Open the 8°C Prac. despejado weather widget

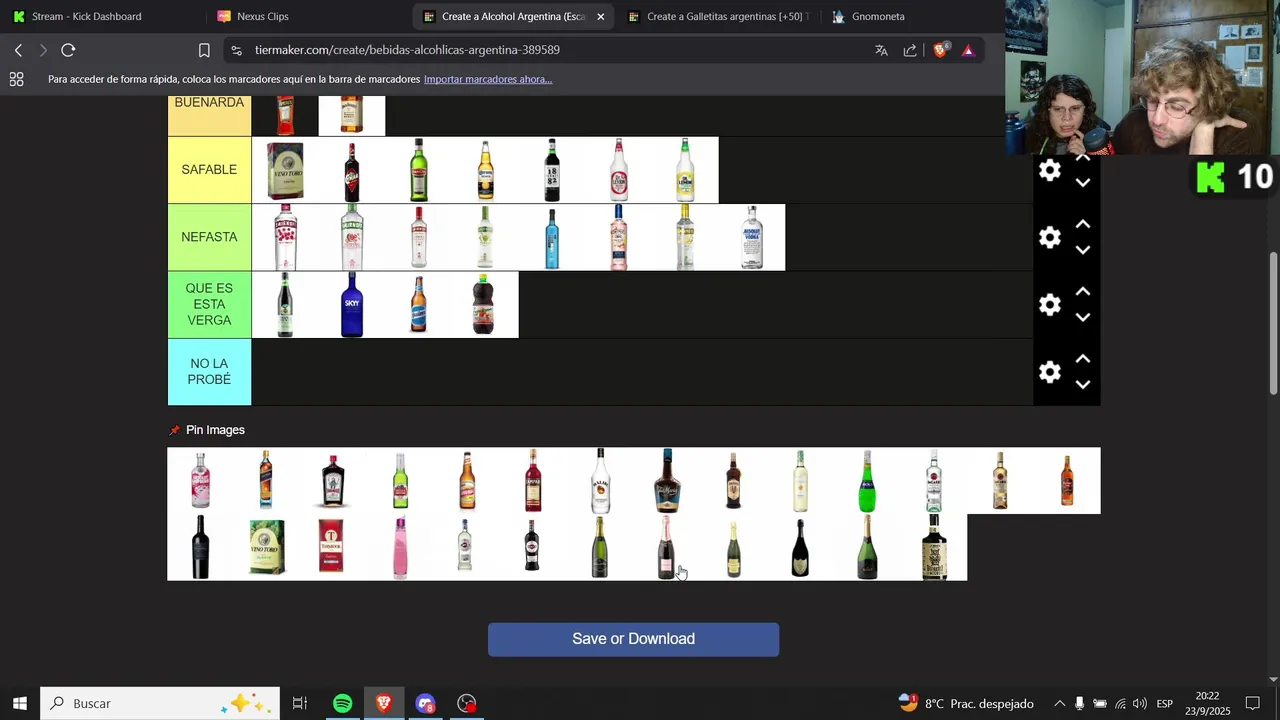[x=966, y=703]
